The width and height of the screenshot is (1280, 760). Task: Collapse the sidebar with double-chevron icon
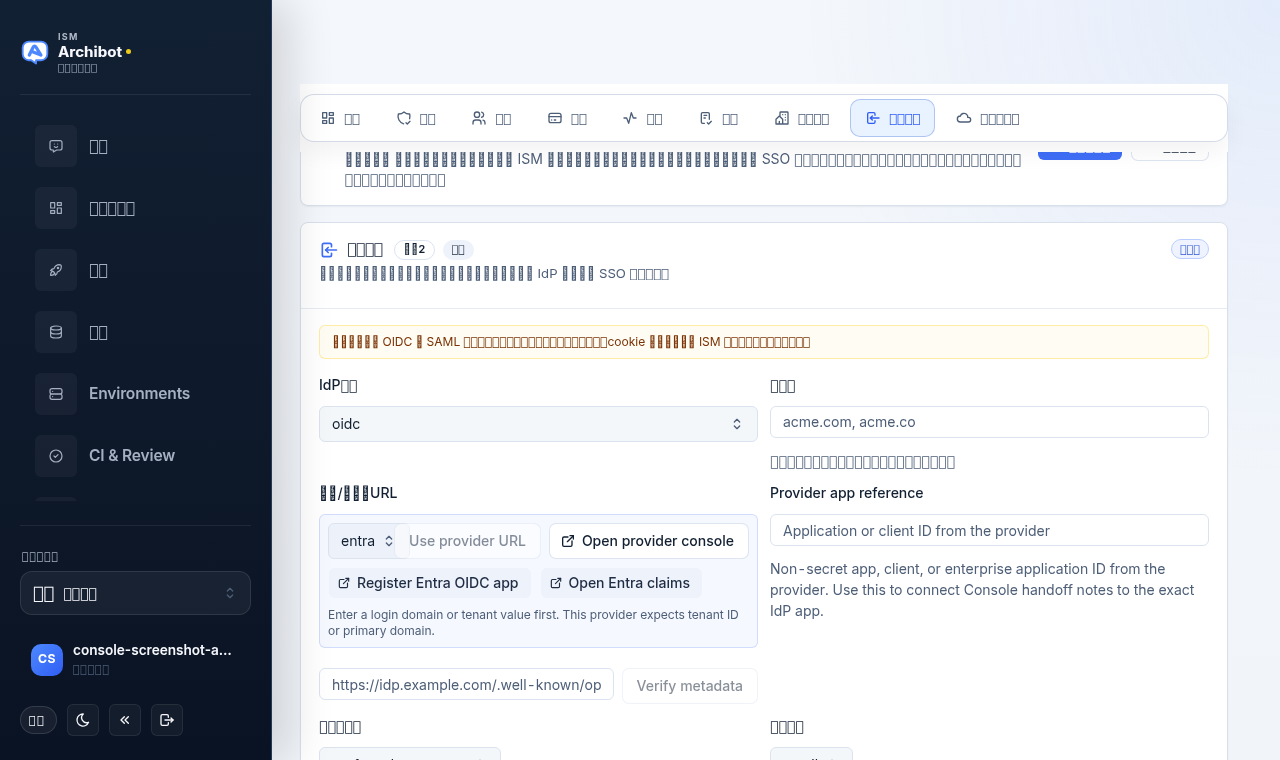(x=125, y=720)
